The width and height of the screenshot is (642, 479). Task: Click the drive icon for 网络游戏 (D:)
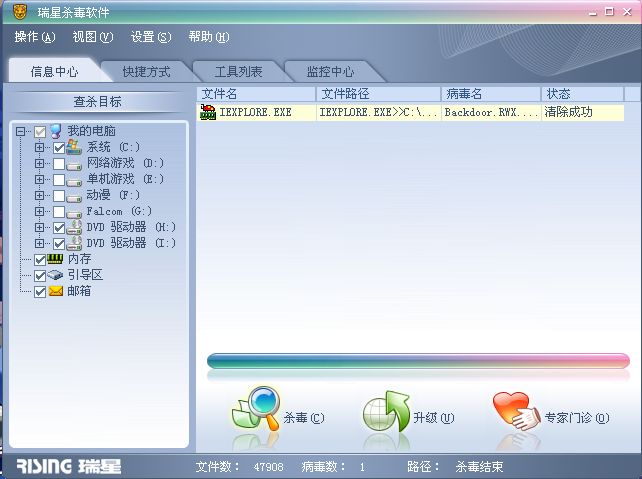74,165
